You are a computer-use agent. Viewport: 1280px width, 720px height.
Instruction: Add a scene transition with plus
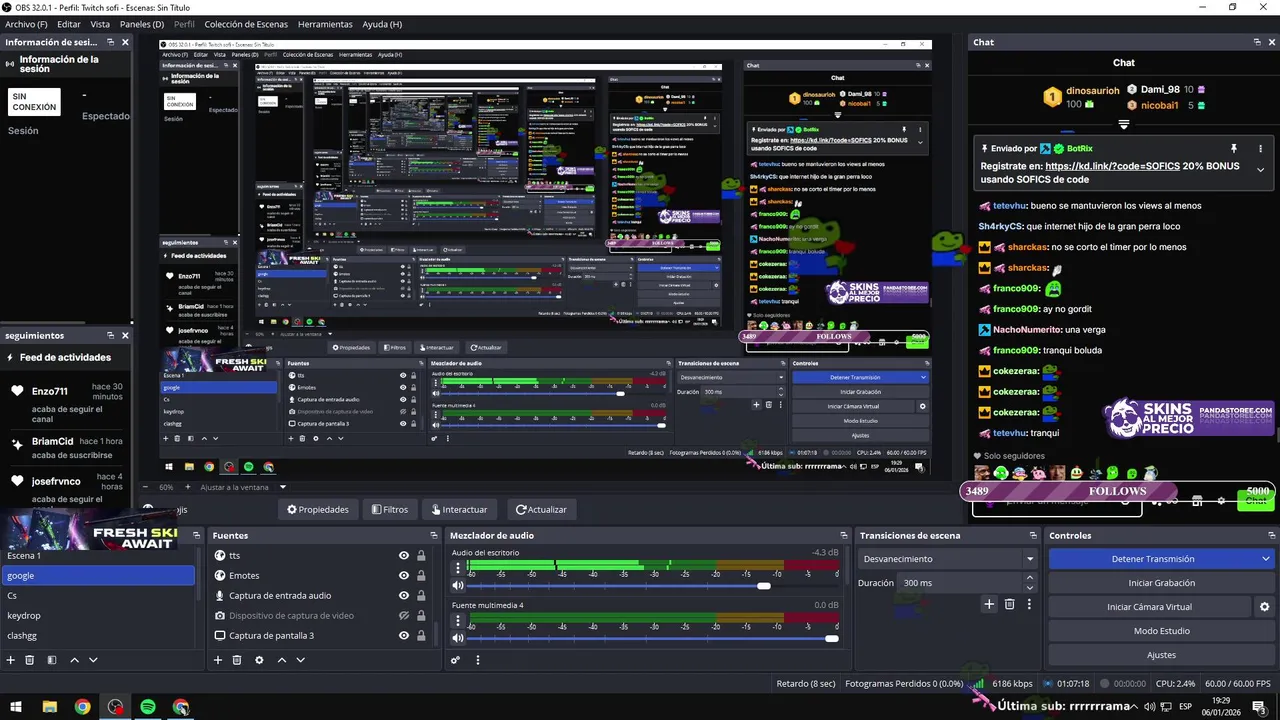point(989,604)
